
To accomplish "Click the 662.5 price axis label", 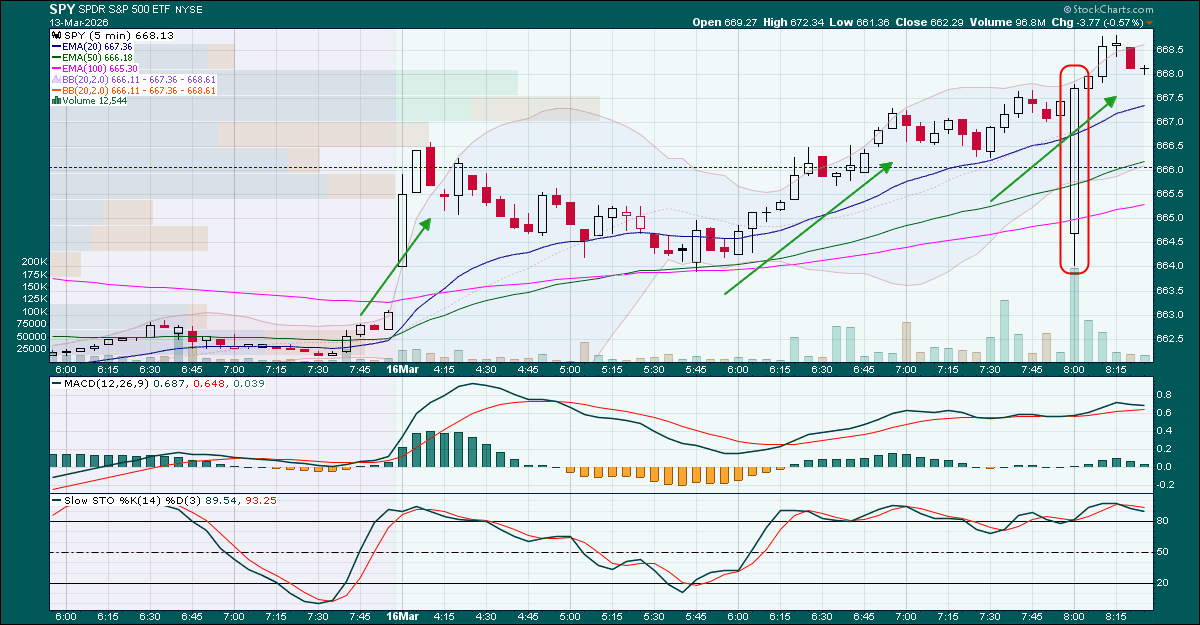I will click(1171, 339).
